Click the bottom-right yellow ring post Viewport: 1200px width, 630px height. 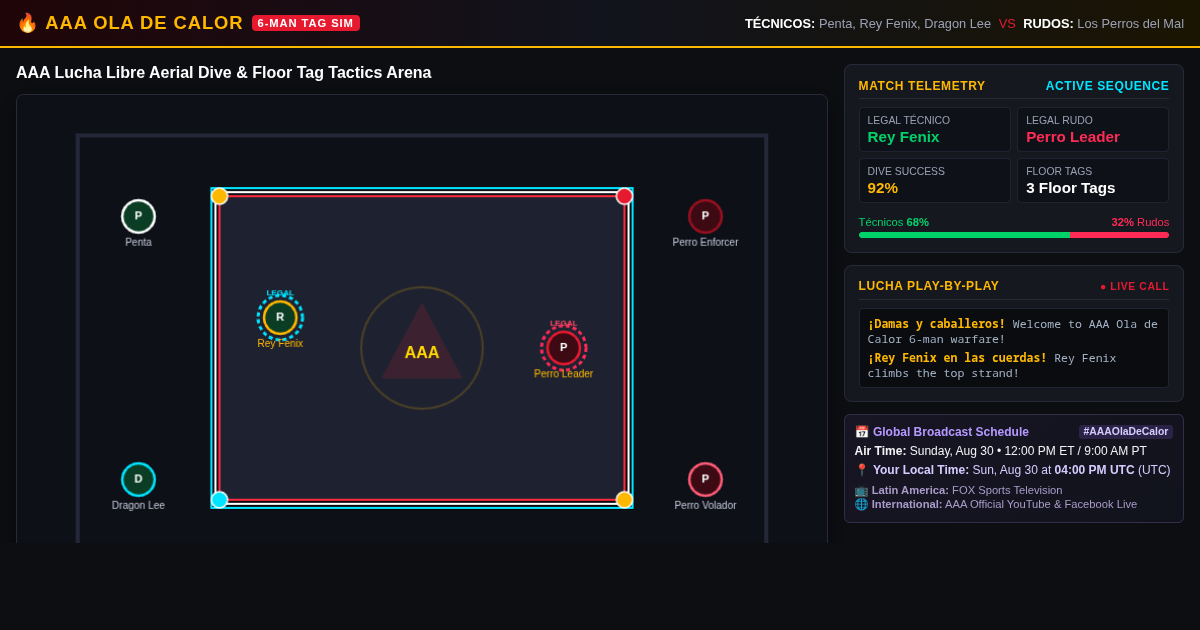pyautogui.click(x=624, y=499)
